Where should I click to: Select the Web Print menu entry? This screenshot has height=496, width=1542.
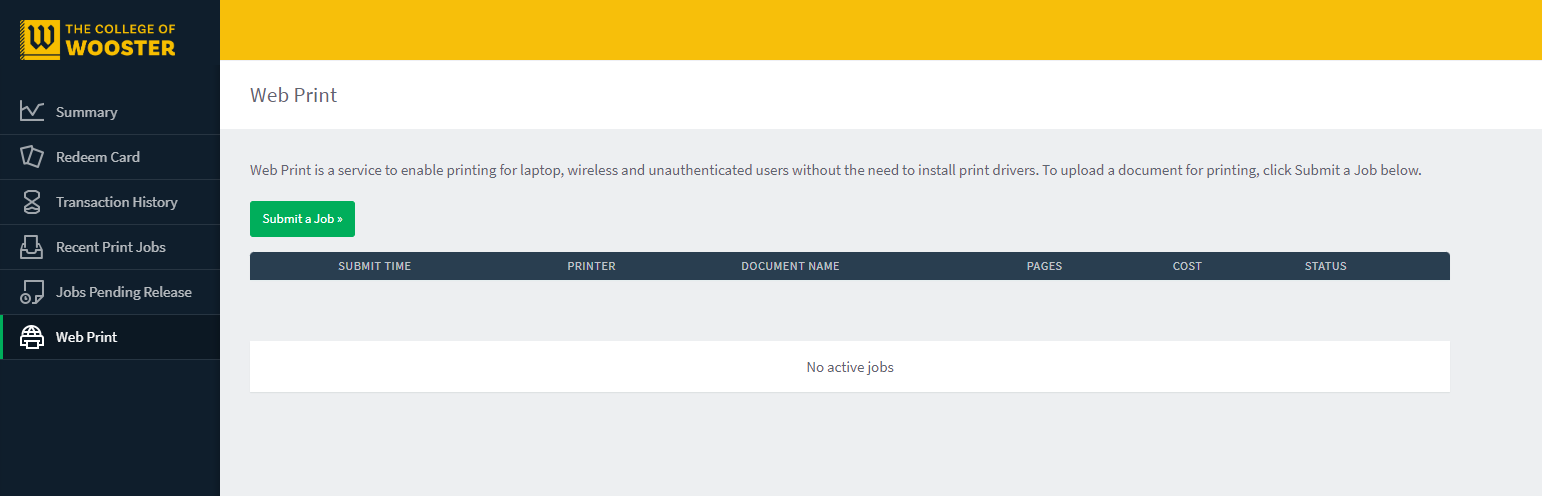coord(110,337)
